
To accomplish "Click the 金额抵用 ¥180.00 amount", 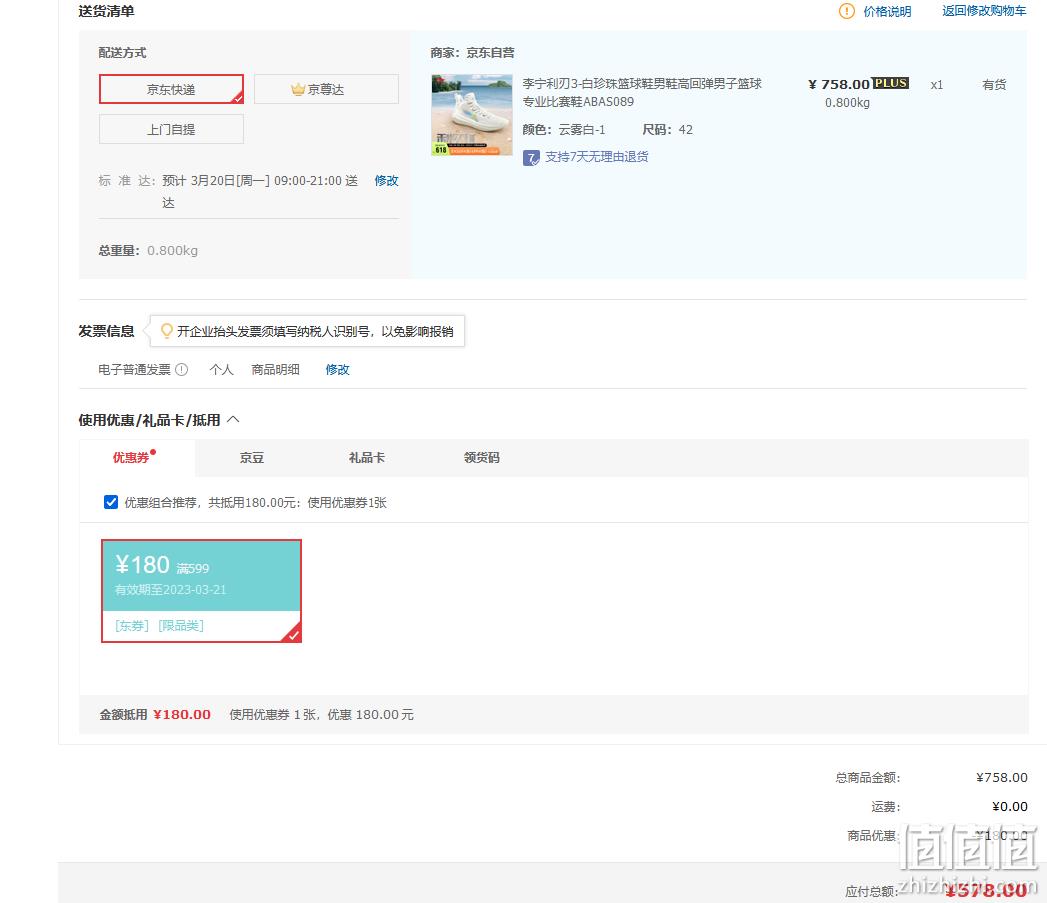I will [182, 715].
